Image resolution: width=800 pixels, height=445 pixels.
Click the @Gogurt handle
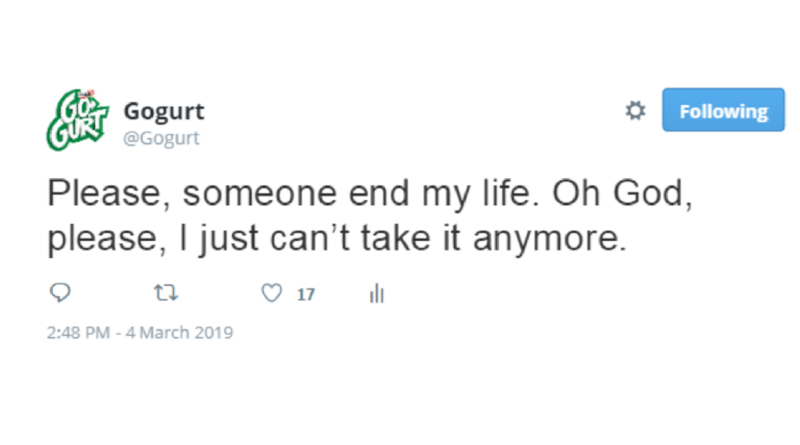pos(161,138)
